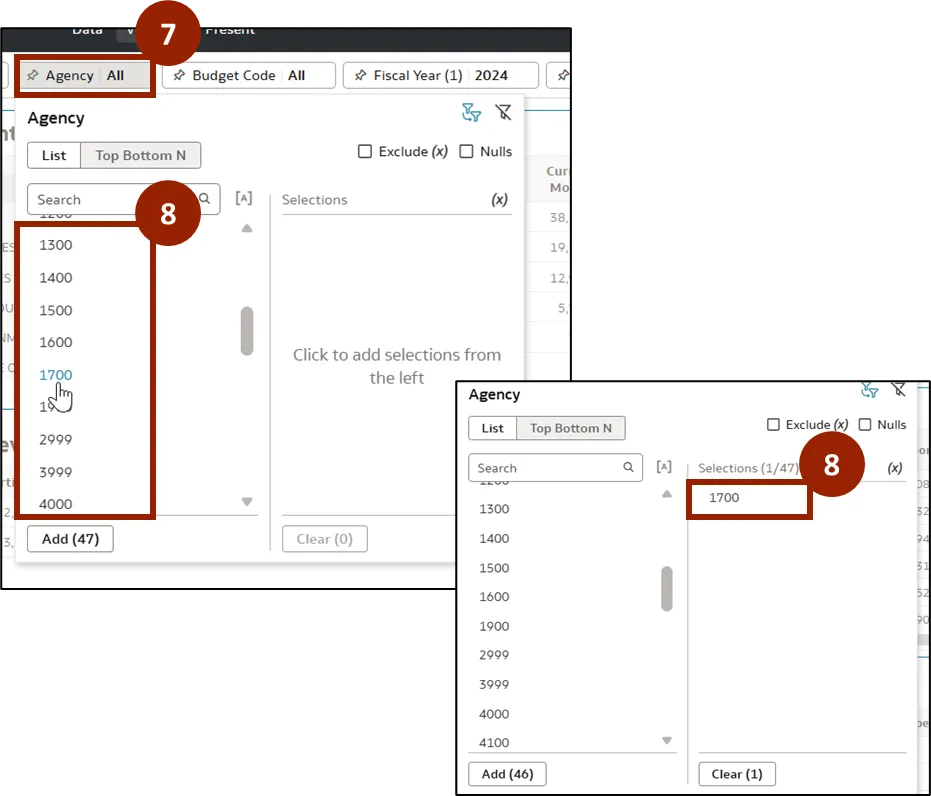Click clear-filter icon in left Agency panel

(504, 112)
